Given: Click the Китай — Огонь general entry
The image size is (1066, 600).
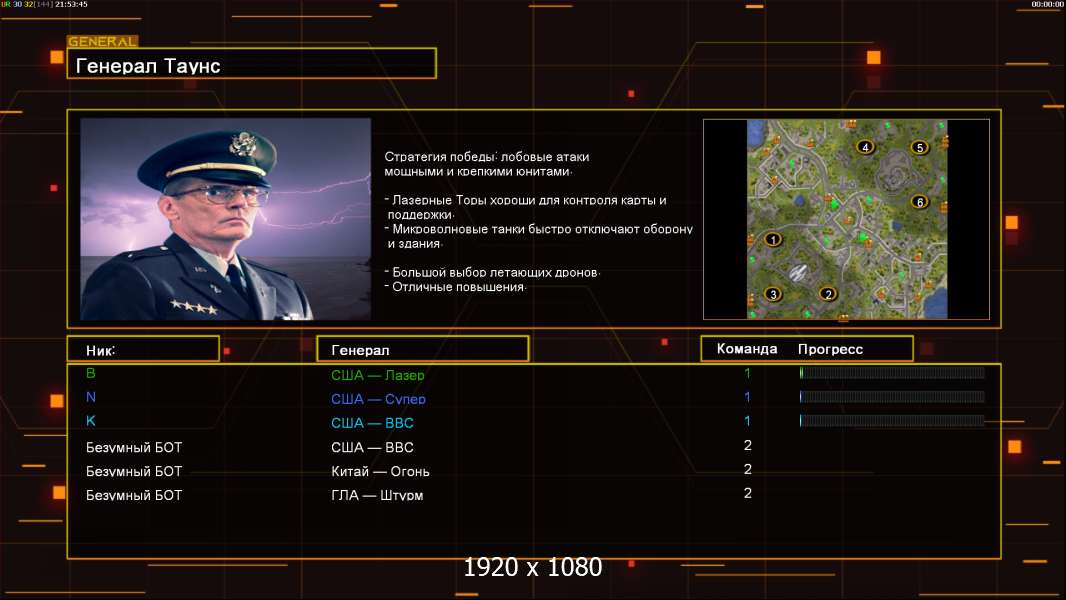Looking at the screenshot, I should click(x=380, y=471).
